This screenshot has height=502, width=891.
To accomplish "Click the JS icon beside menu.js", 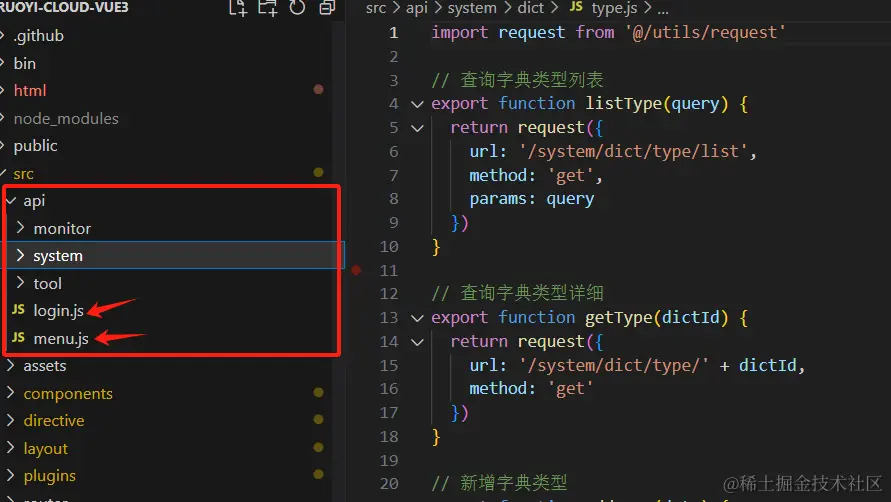I will click(x=18, y=337).
